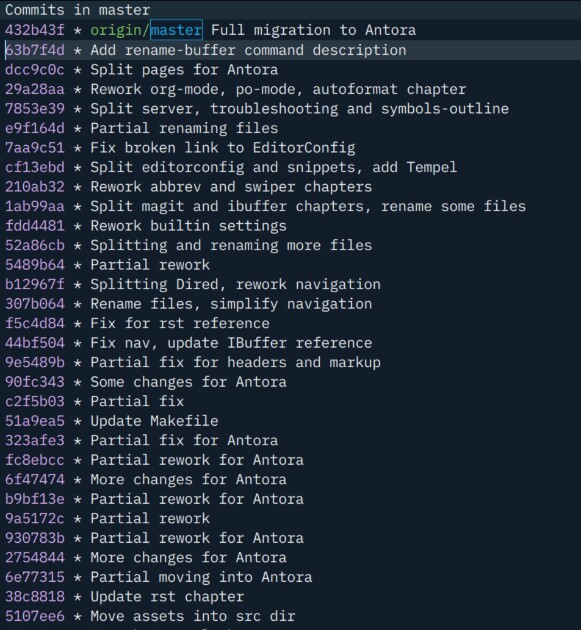Viewport: 581px width, 630px height.
Task: Click graph star next to fdd4481
Action: [x=77, y=226]
